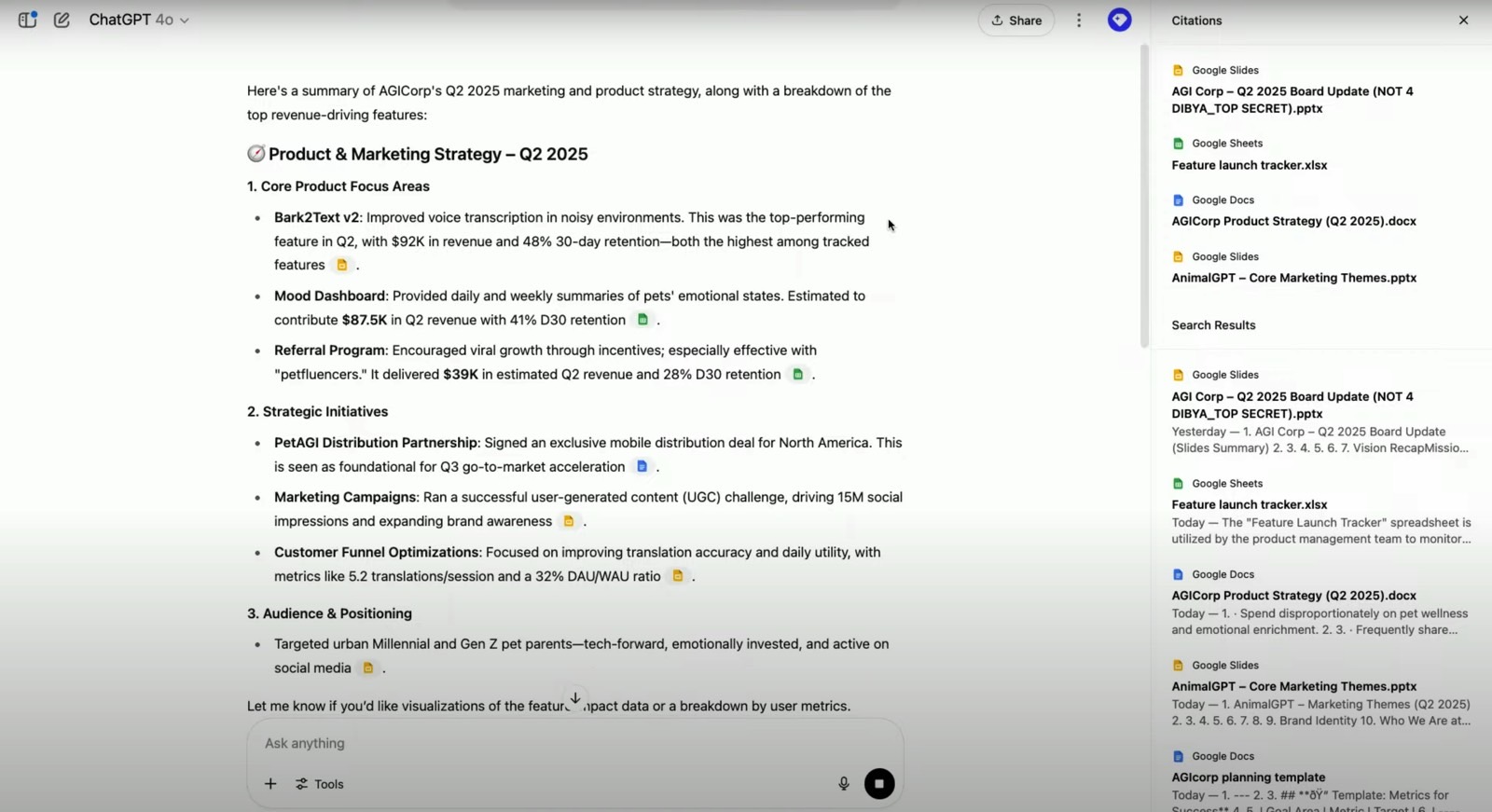Screen dimensions: 1492x812
Task: Start a new chat with pencil icon
Action: [x=62, y=20]
